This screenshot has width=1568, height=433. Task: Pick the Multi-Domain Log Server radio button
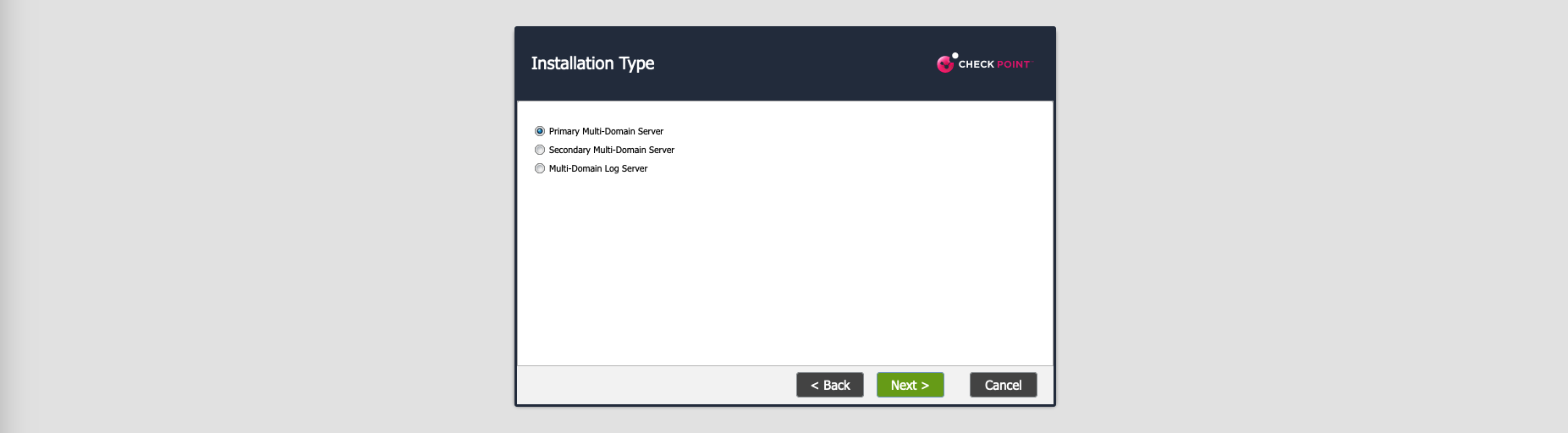click(540, 168)
